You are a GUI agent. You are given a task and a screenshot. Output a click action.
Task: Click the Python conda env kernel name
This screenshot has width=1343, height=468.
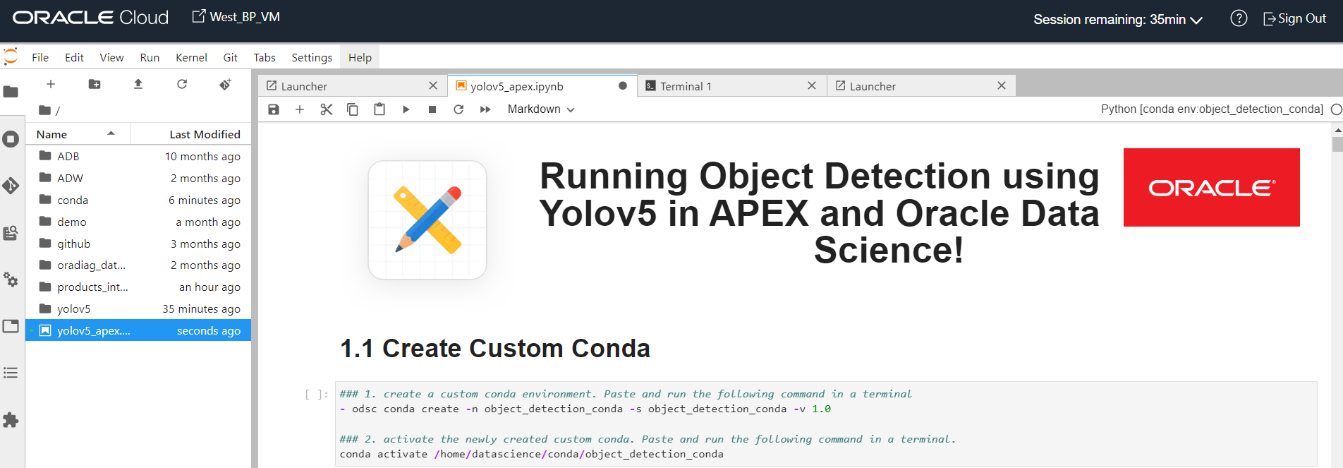pos(1212,109)
